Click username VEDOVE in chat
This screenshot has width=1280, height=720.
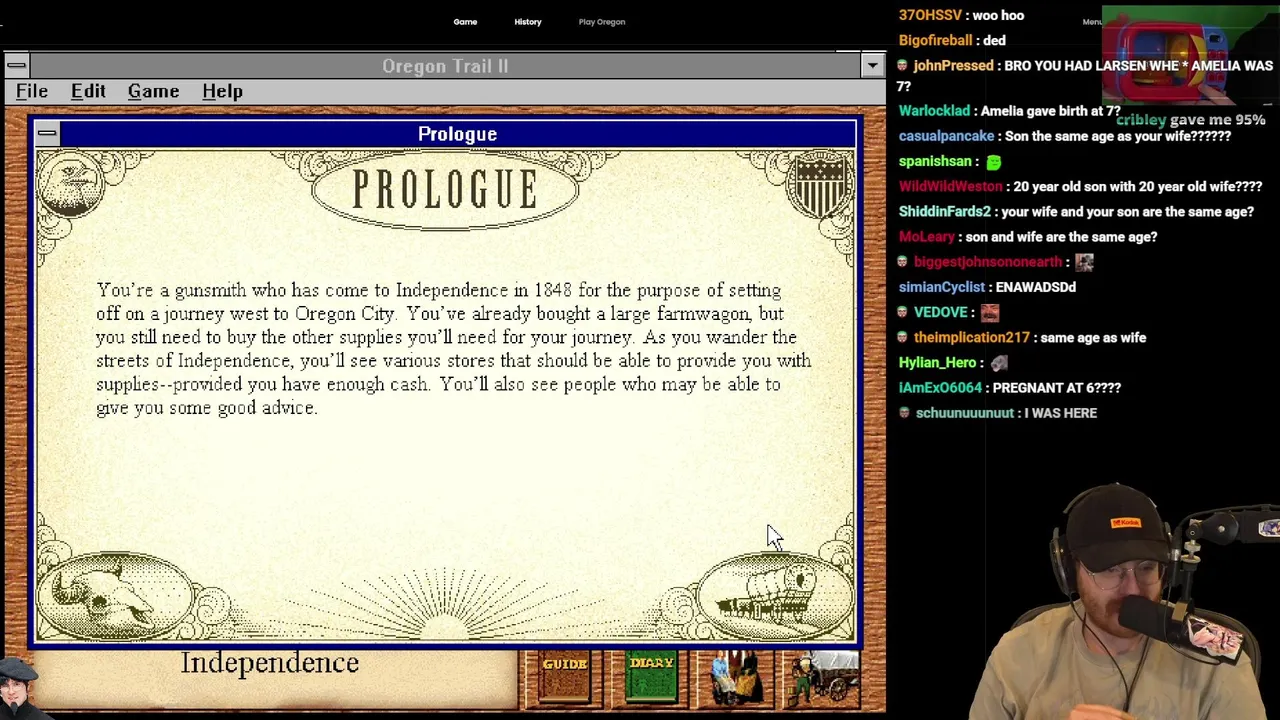coord(940,312)
